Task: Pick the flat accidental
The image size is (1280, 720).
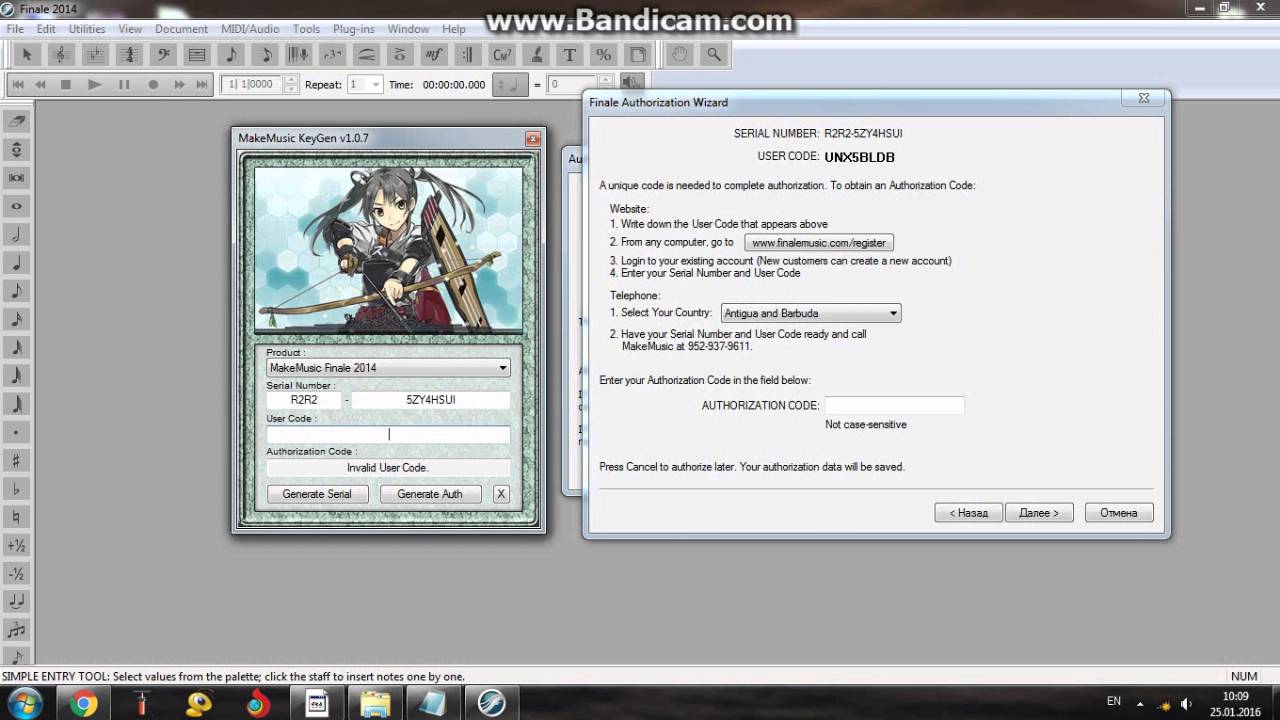Action: pyautogui.click(x=16, y=489)
